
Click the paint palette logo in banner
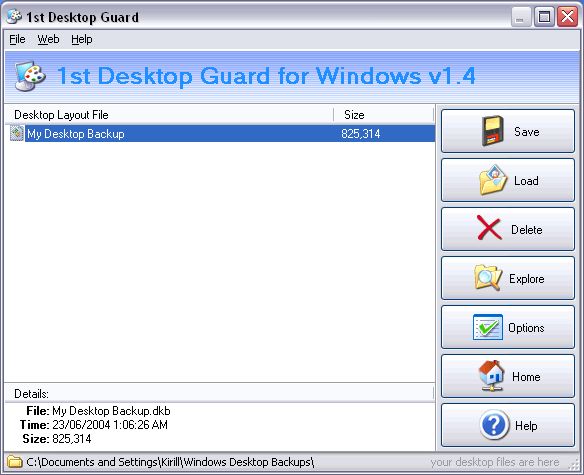coord(31,76)
